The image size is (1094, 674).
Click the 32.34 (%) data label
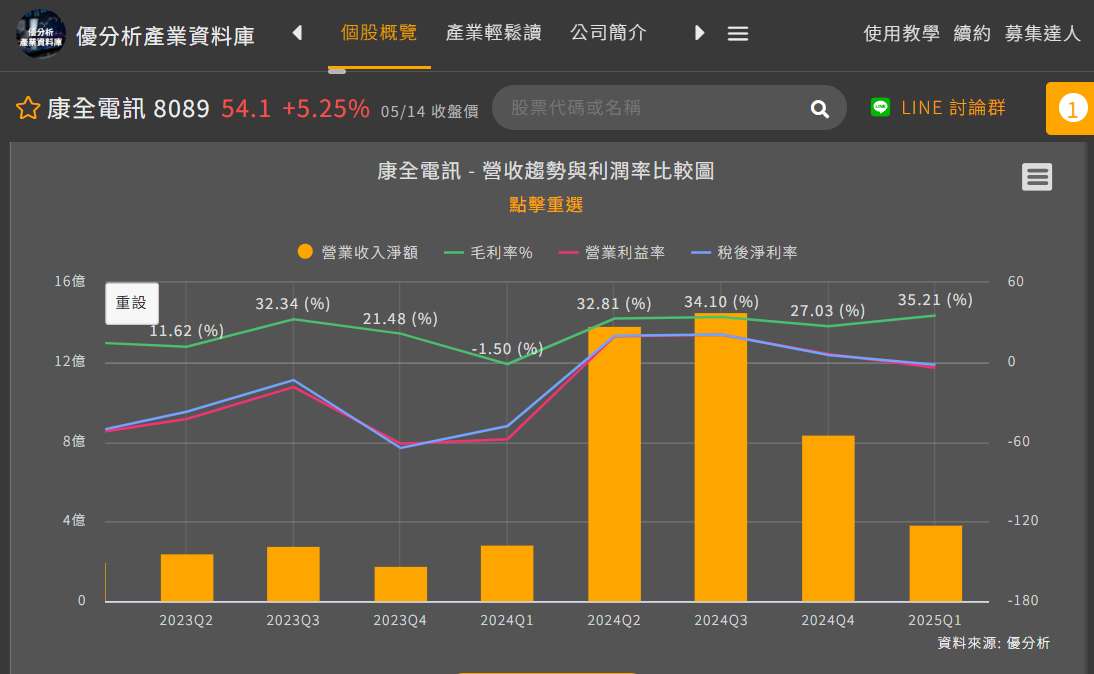tap(293, 304)
